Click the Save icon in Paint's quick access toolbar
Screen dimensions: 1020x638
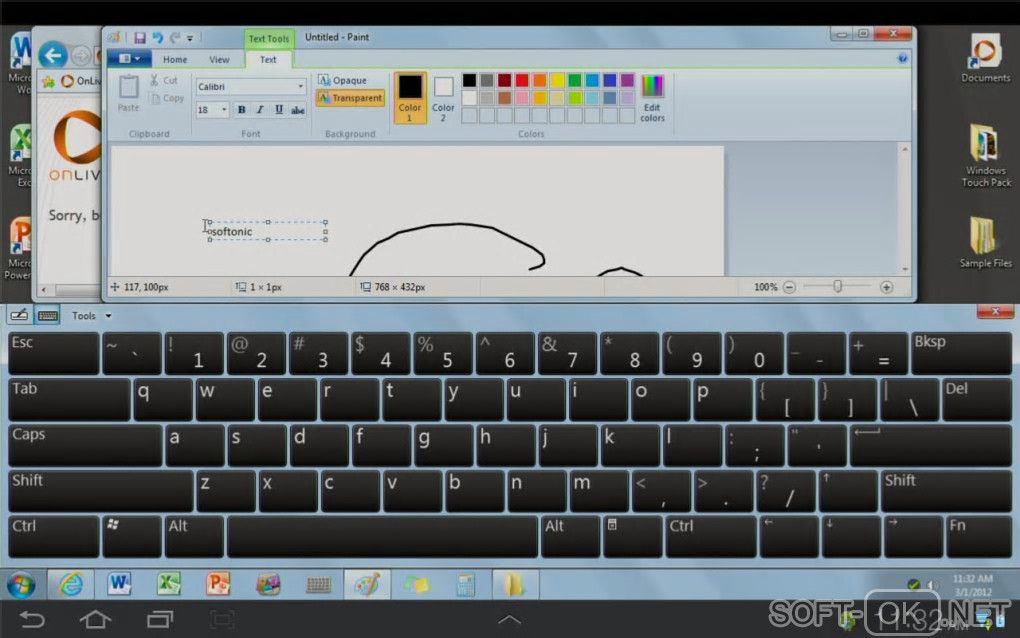pos(139,38)
